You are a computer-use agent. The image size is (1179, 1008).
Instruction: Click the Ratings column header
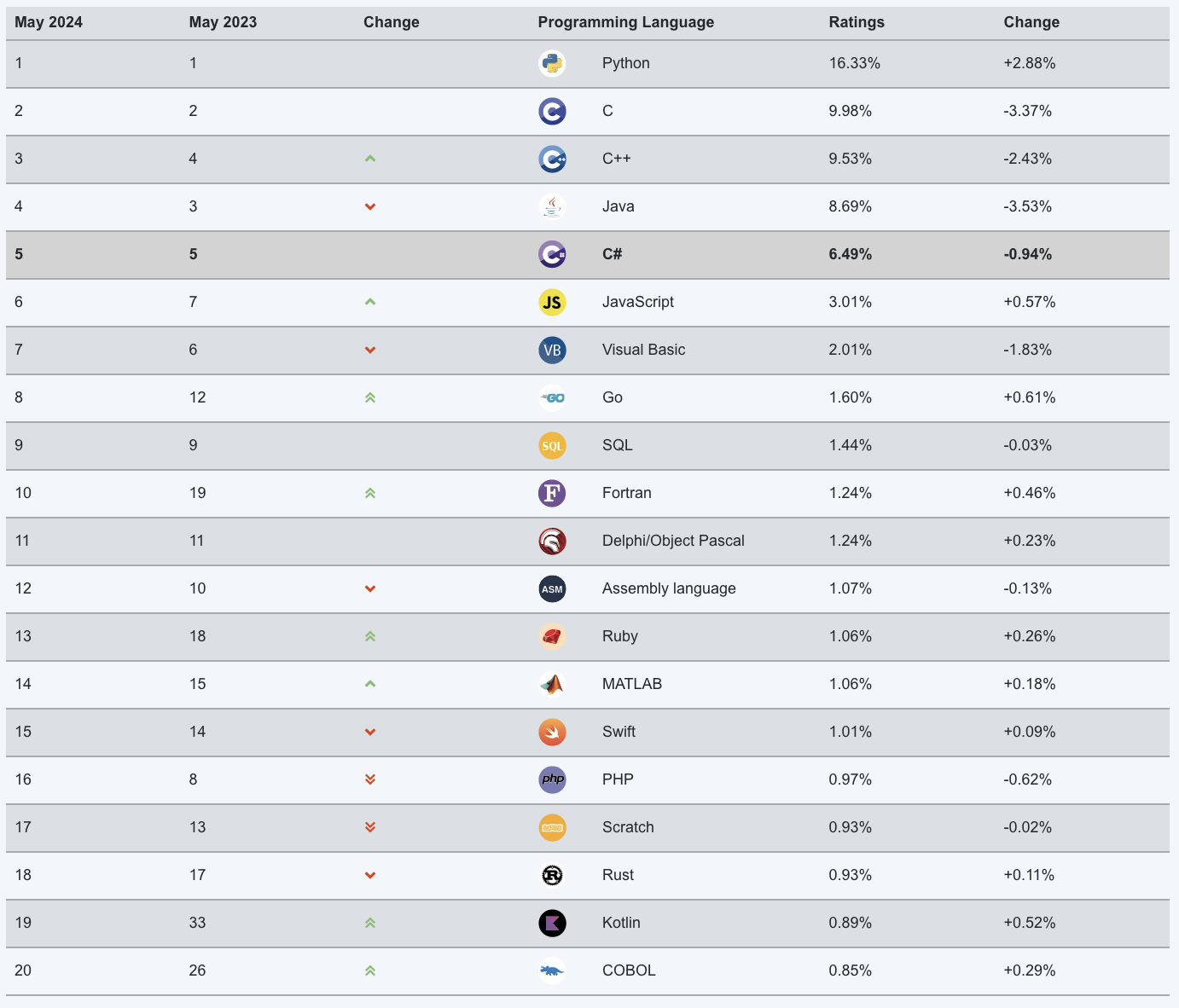[x=856, y=22]
